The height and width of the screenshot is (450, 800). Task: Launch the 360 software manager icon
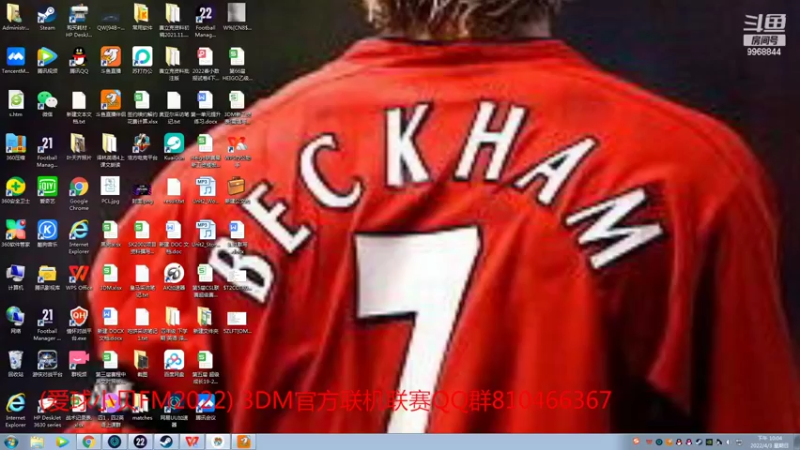15,234
